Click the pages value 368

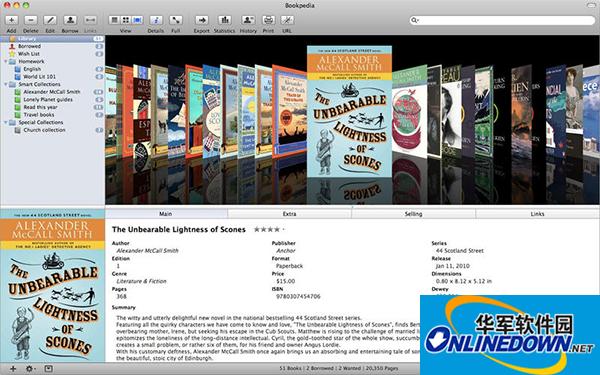point(121,297)
